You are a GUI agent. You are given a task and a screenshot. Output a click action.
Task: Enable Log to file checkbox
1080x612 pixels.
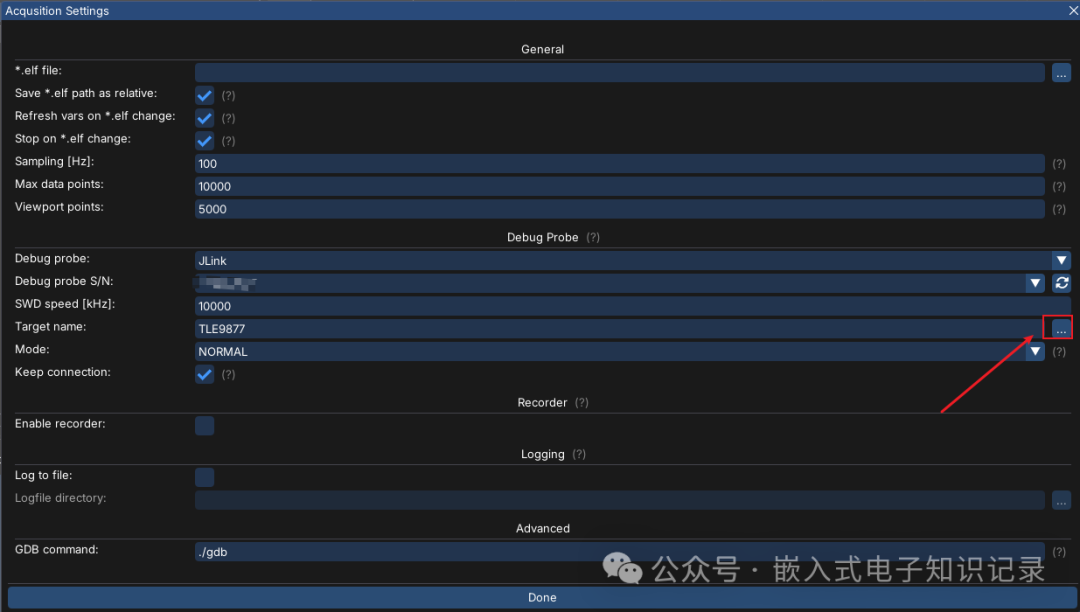[x=205, y=477]
